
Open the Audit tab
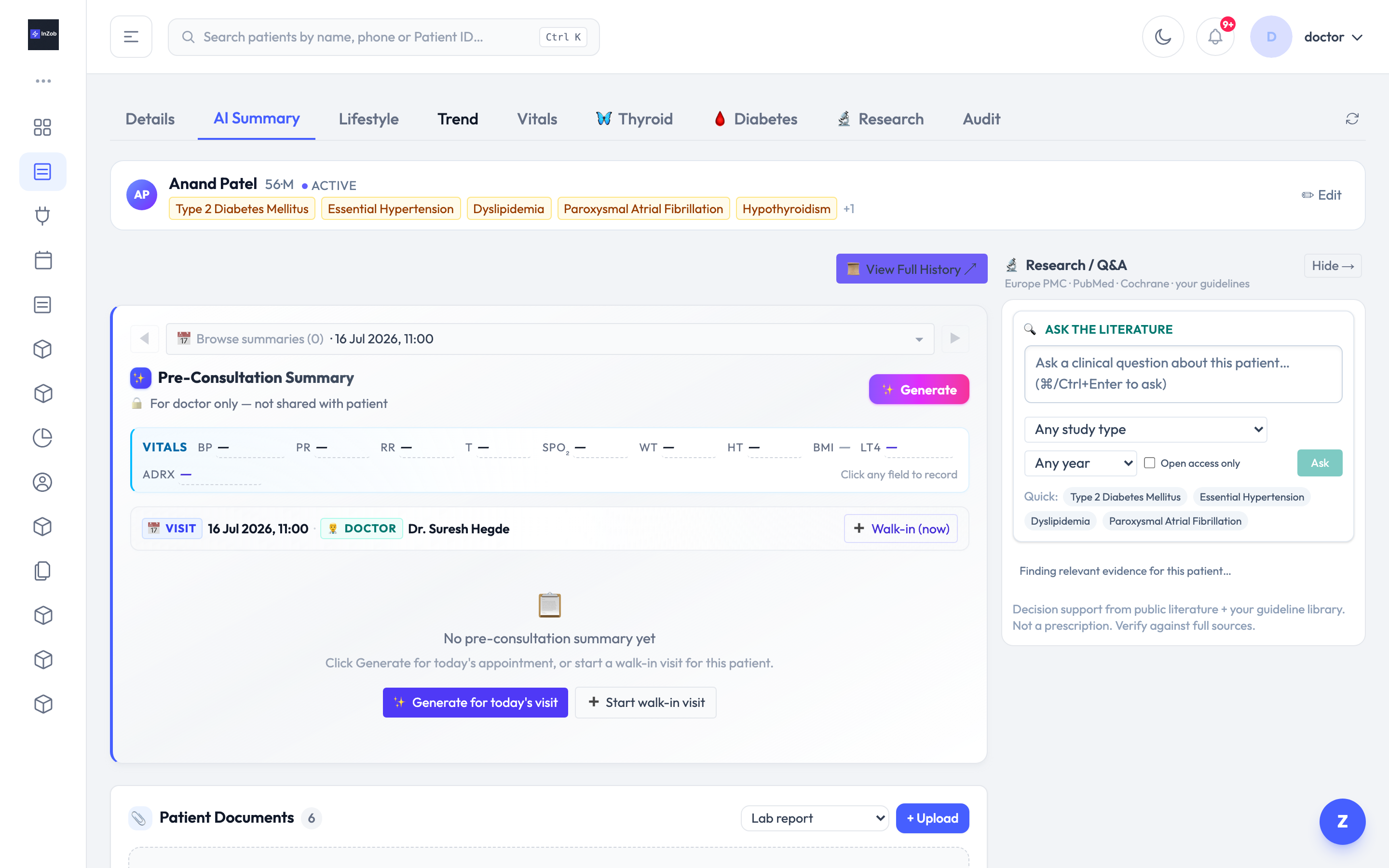tap(981, 119)
